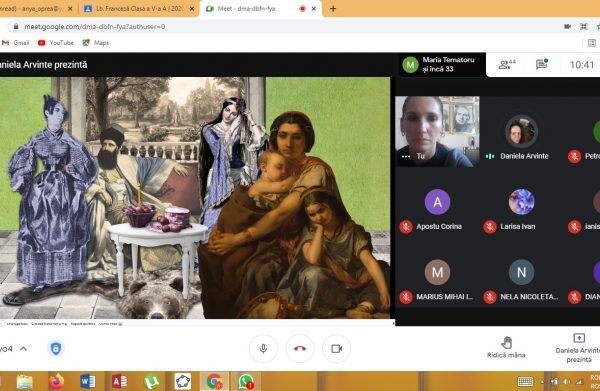Click the camera permission icon in address bar
This screenshot has width=600, height=391.
567,26
